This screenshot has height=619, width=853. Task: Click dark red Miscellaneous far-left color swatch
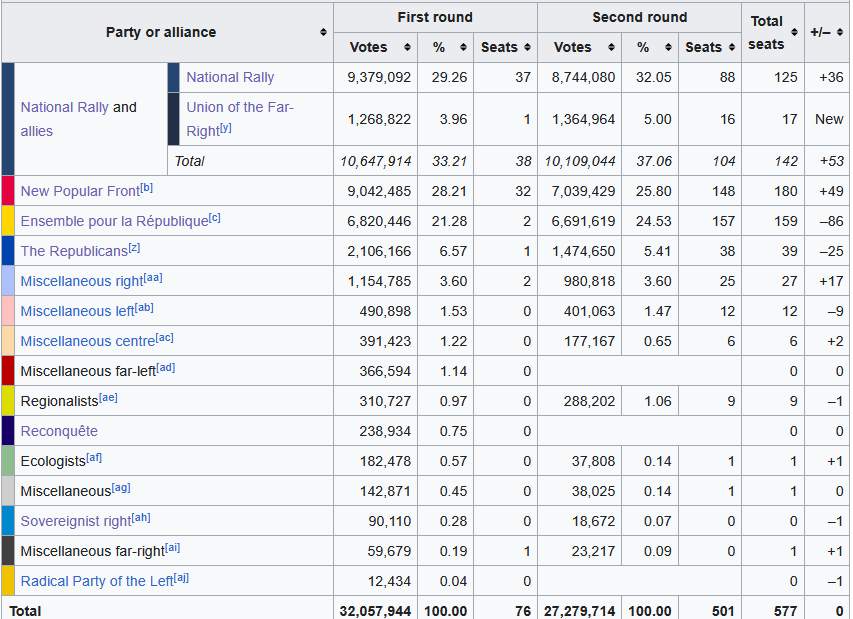pos(8,371)
